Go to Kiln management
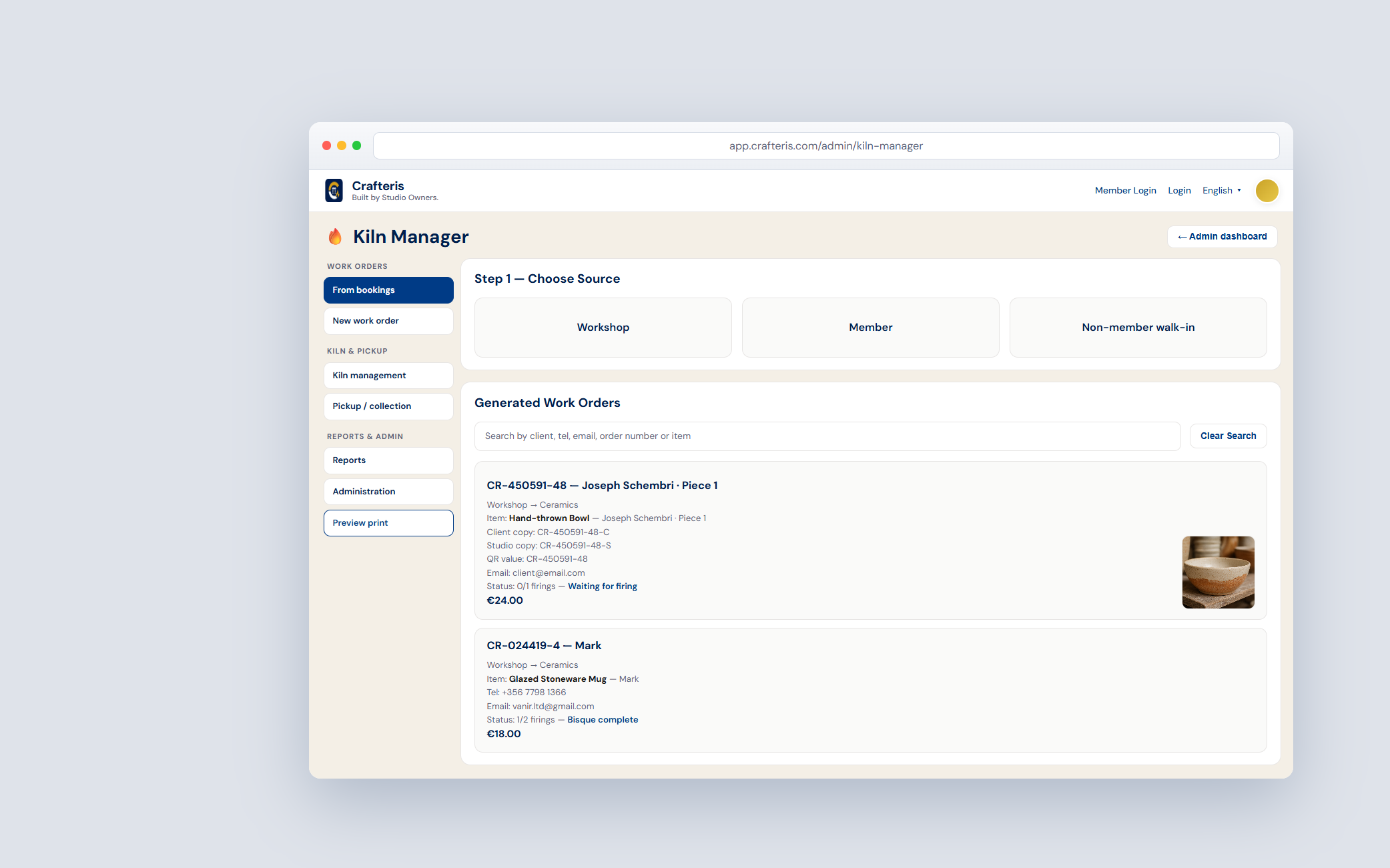 point(388,376)
